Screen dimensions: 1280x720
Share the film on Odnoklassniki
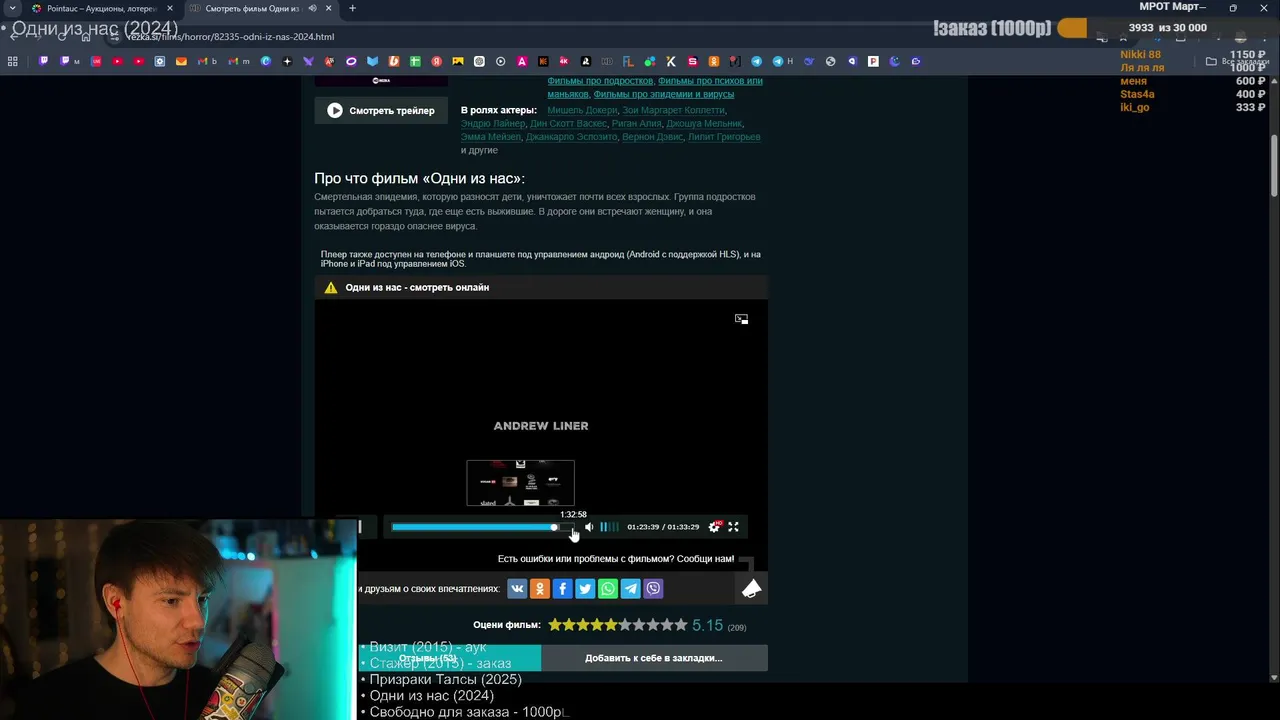click(x=540, y=589)
